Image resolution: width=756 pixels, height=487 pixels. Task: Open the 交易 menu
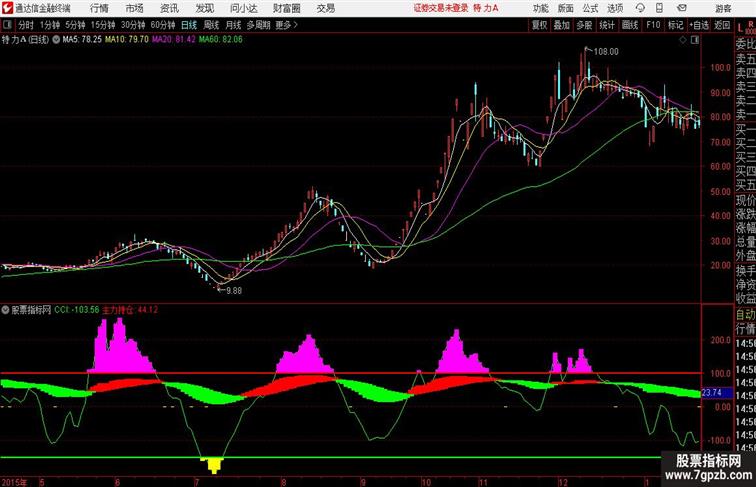325,8
